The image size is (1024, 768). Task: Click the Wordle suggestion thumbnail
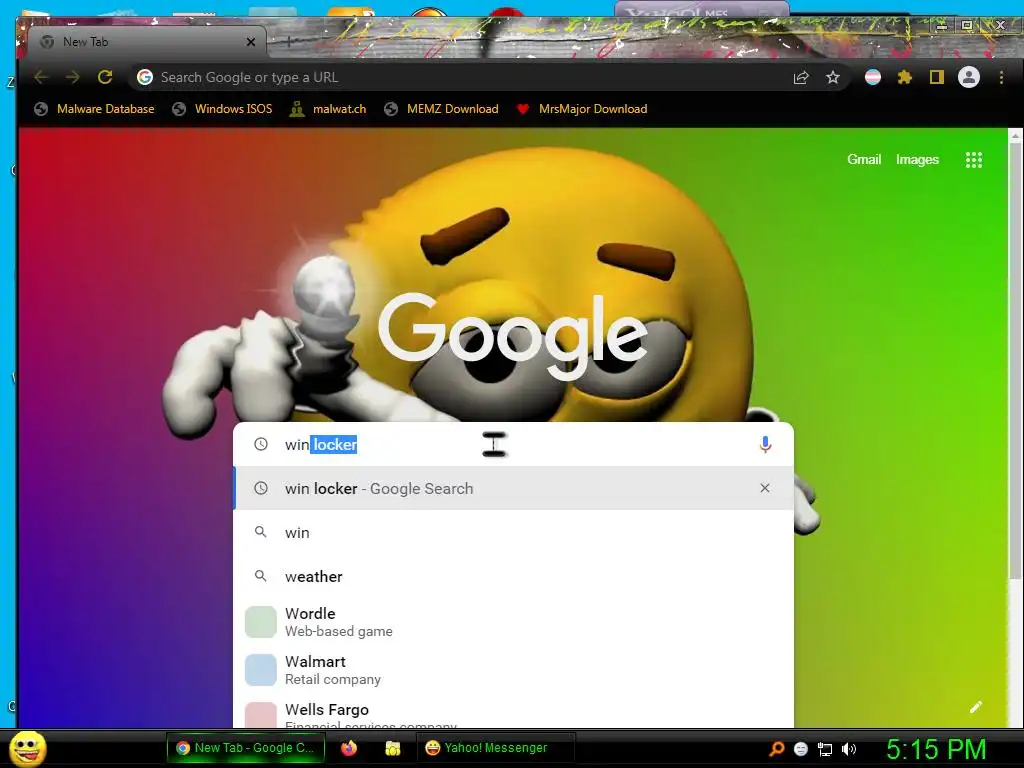(261, 622)
